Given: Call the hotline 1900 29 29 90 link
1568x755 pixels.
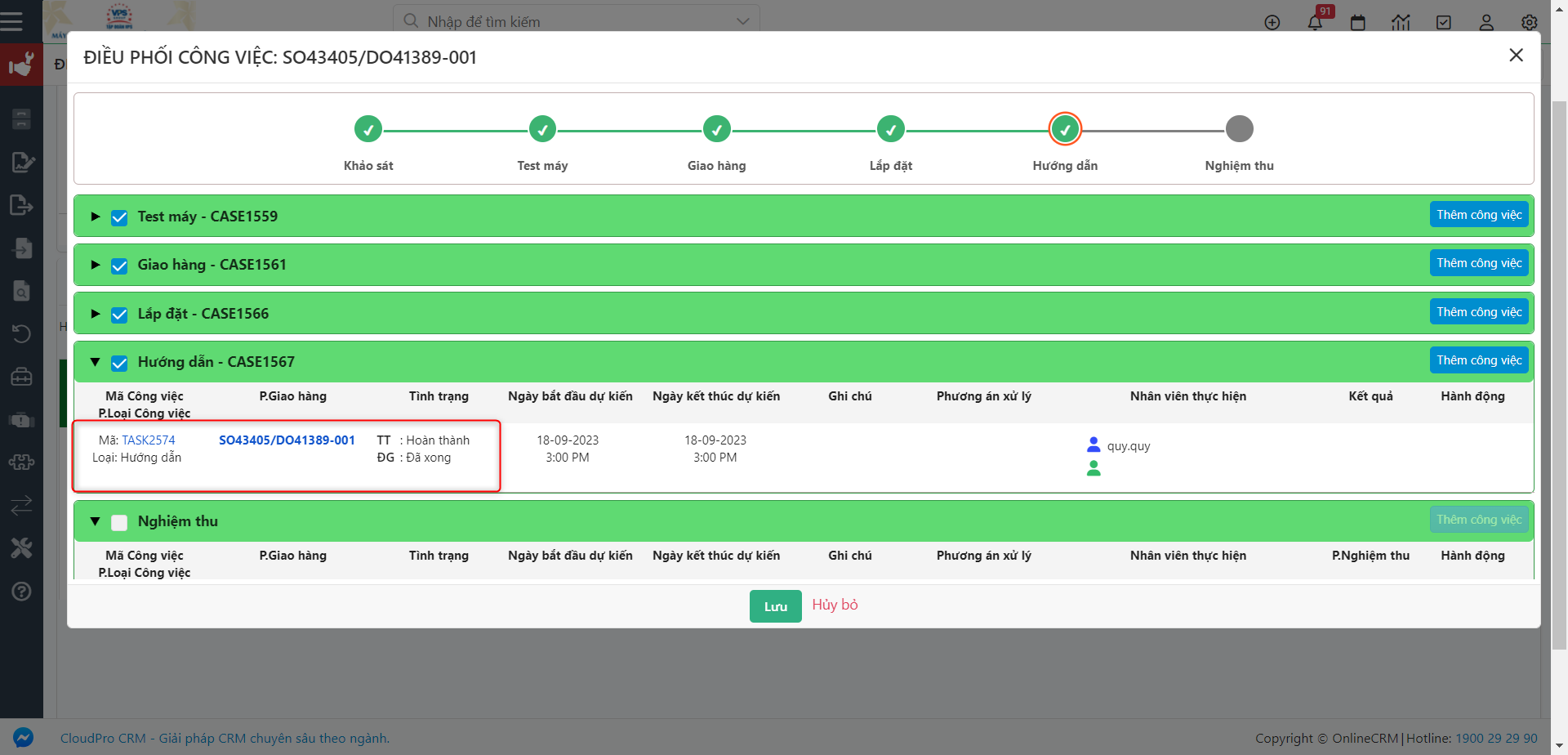Looking at the screenshot, I should pos(1496,739).
